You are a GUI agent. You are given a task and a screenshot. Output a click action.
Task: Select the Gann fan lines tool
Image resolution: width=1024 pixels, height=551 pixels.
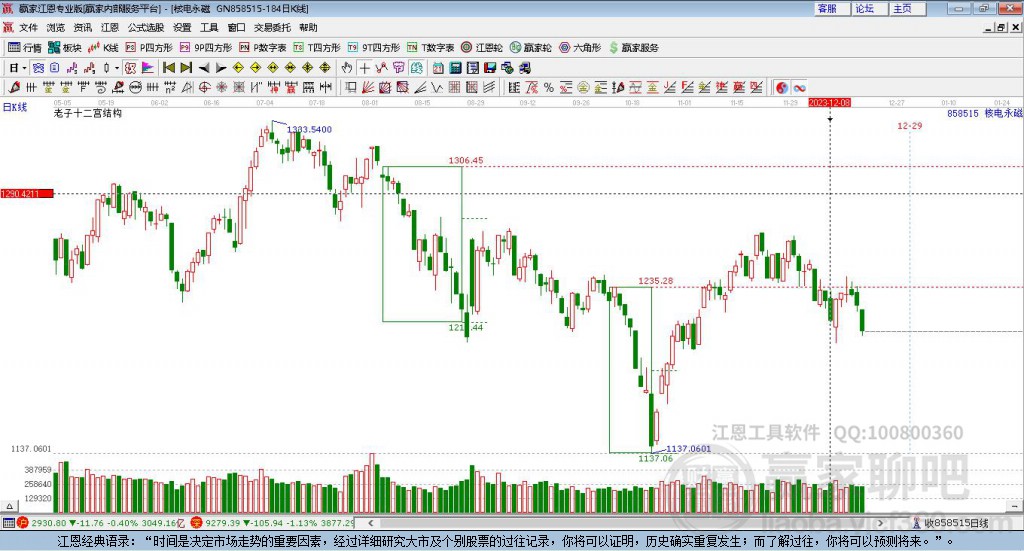pyautogui.click(x=368, y=87)
